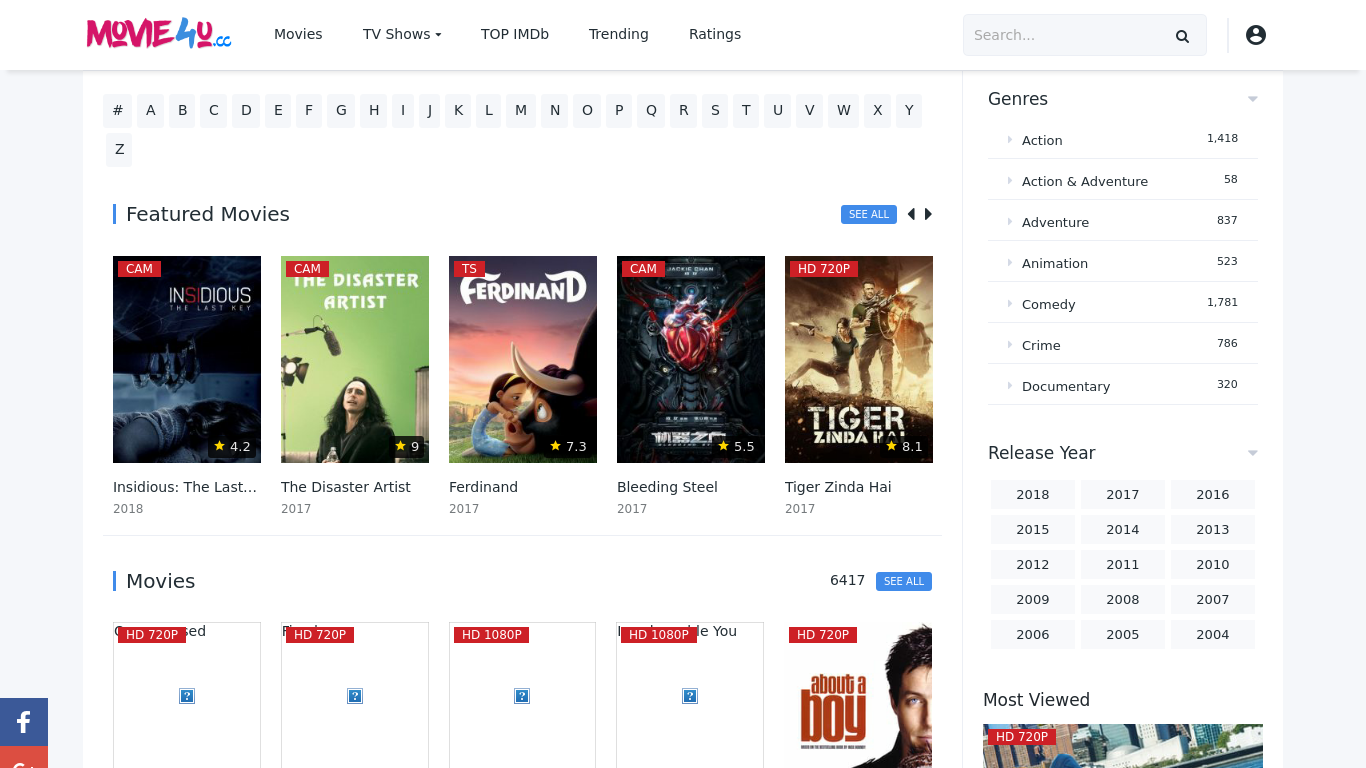This screenshot has height=768, width=1366.
Task: Collapse the Release Year section arrow
Action: (1252, 453)
